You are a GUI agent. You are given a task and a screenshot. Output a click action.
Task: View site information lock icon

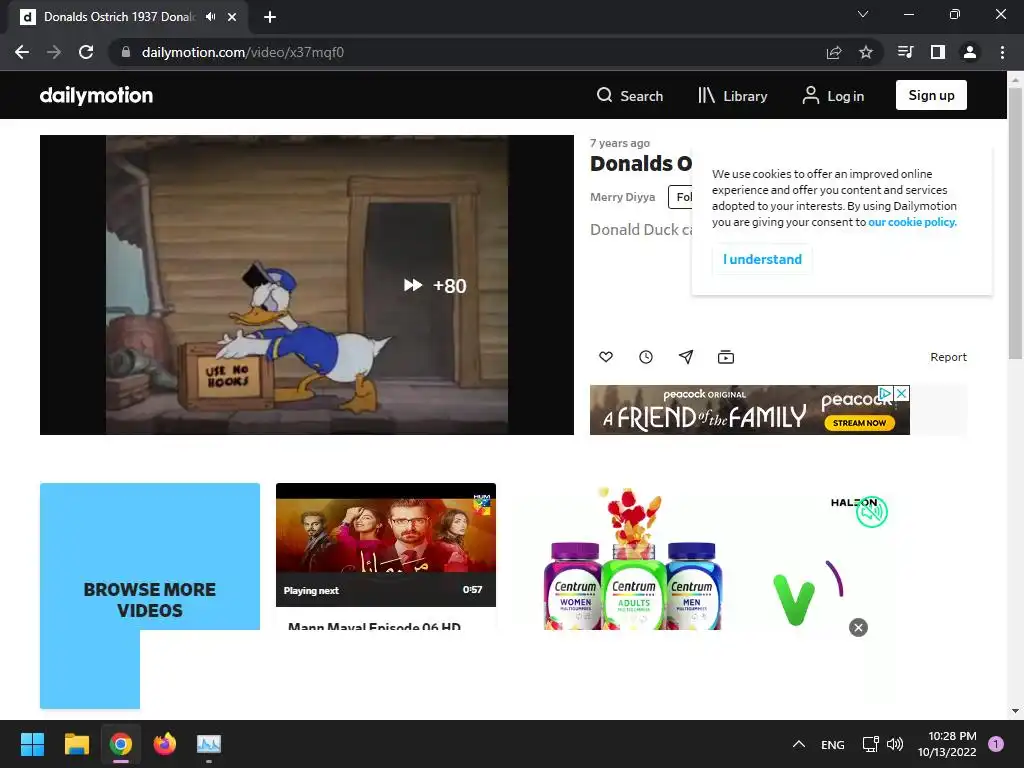(x=126, y=52)
